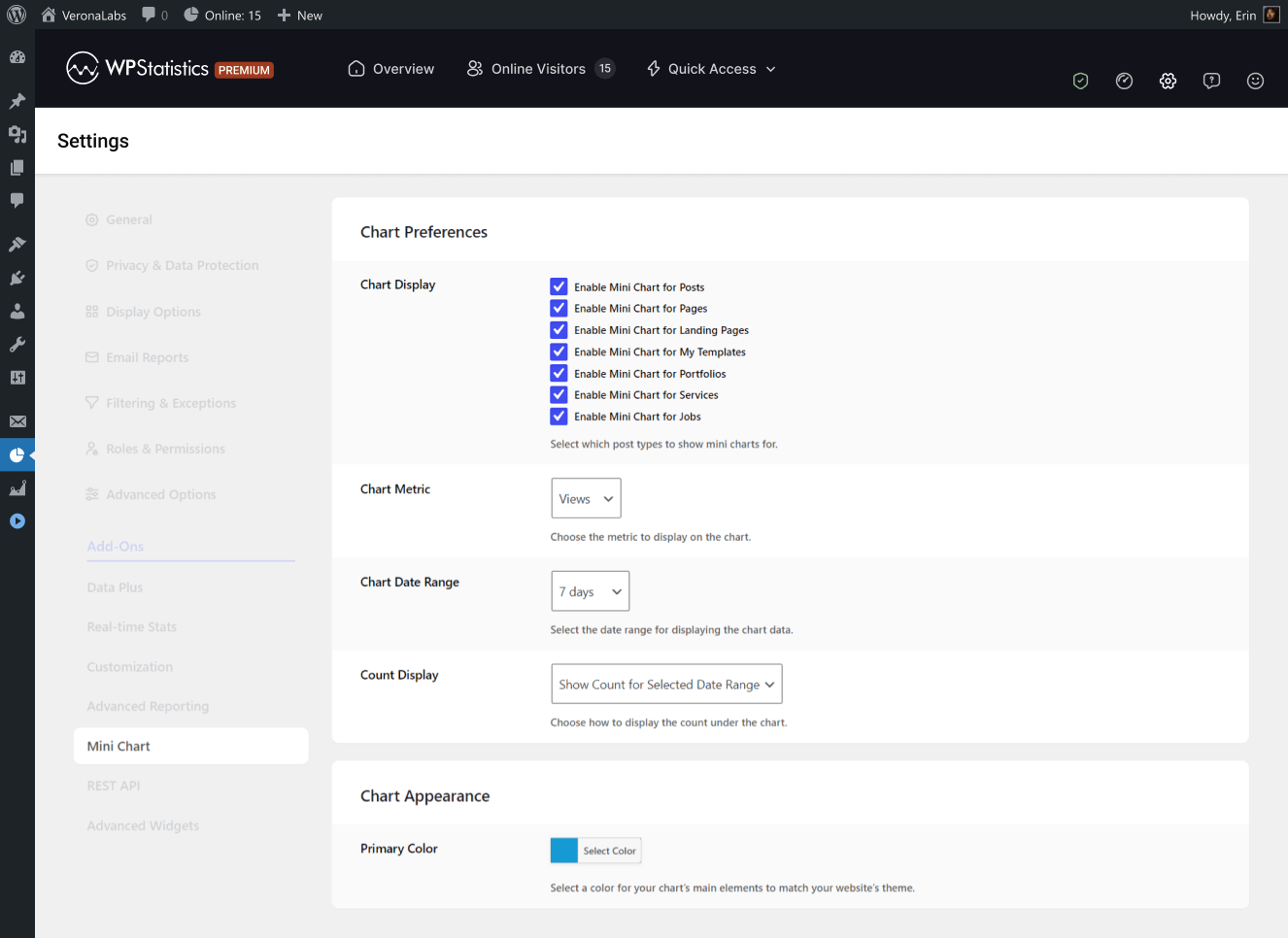Image resolution: width=1288 pixels, height=938 pixels.
Task: Open the Overview tab
Action: [391, 69]
